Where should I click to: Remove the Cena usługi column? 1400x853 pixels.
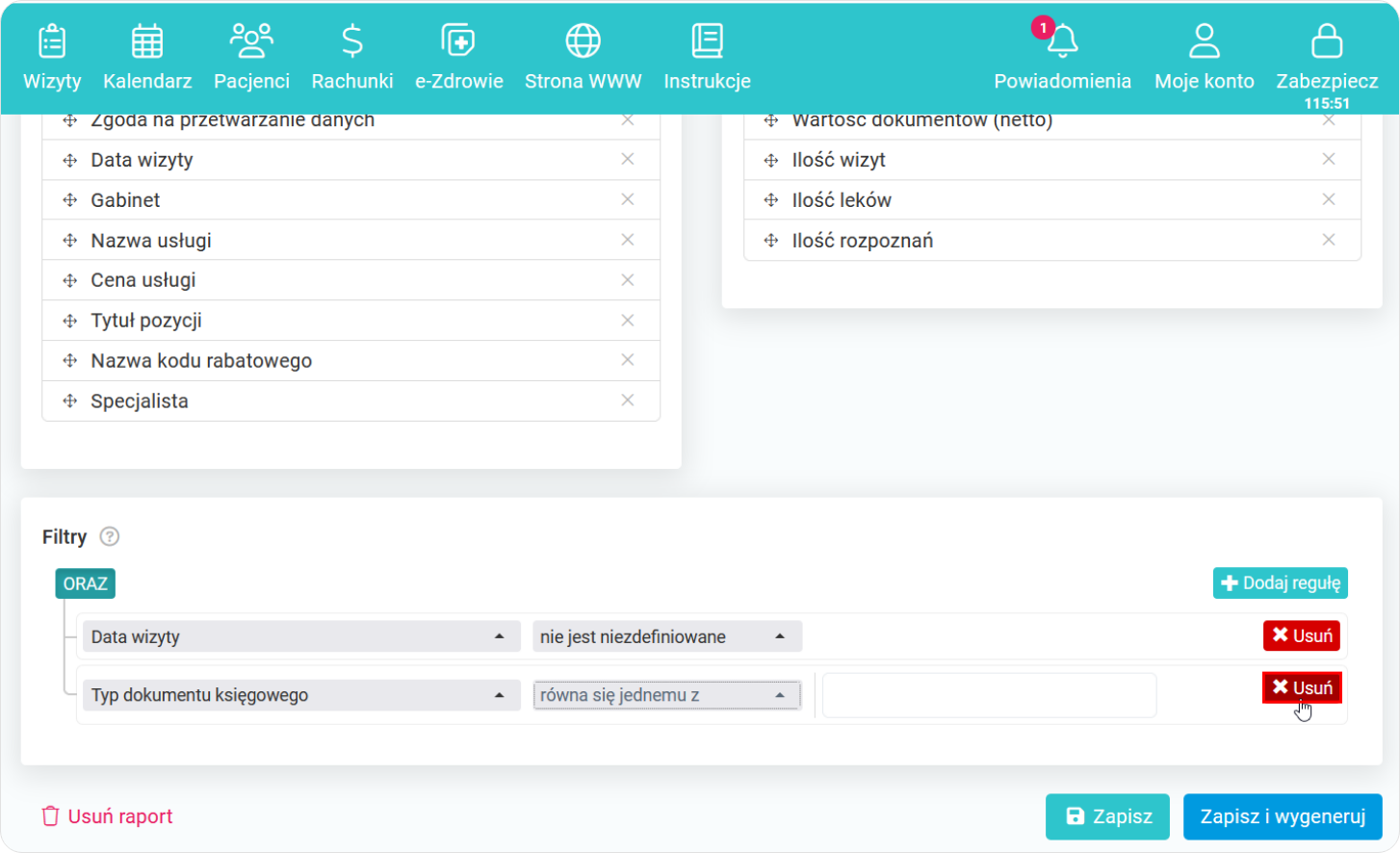(x=628, y=280)
